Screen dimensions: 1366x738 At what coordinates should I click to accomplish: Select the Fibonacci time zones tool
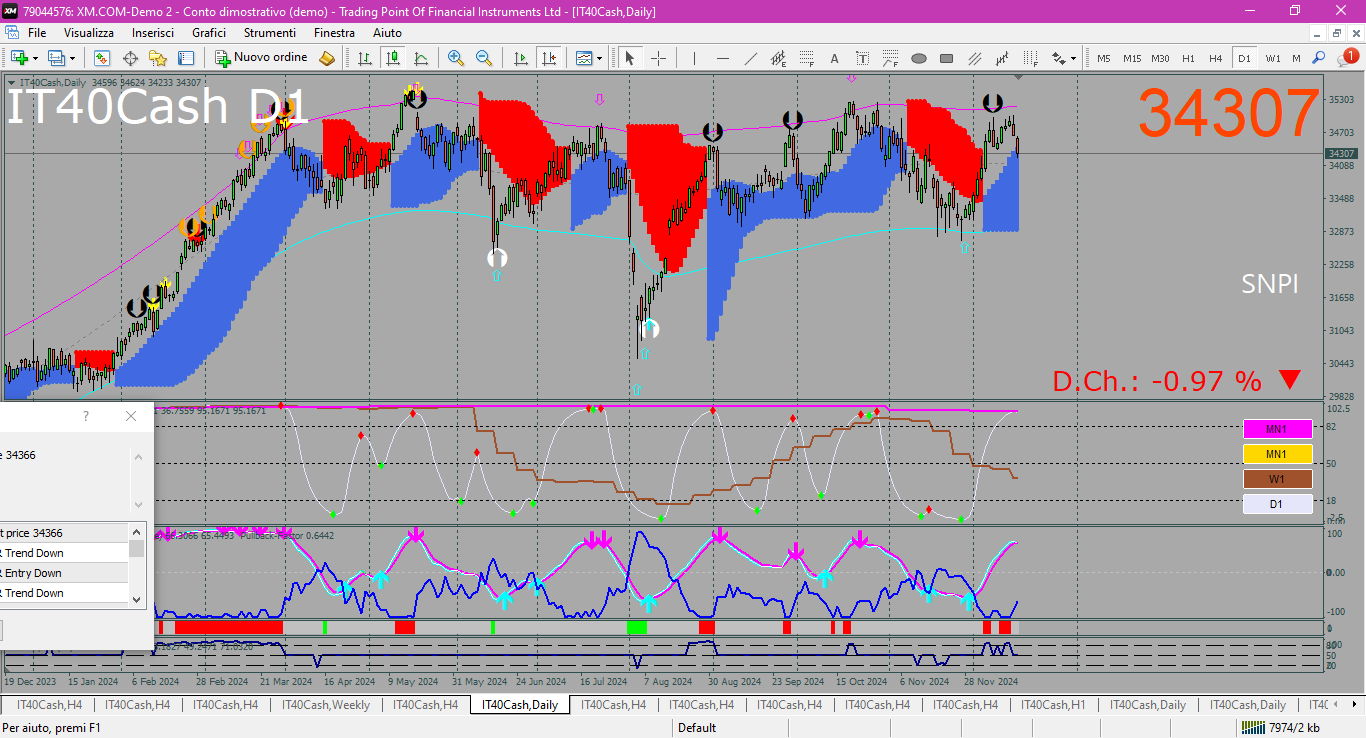click(1030, 58)
